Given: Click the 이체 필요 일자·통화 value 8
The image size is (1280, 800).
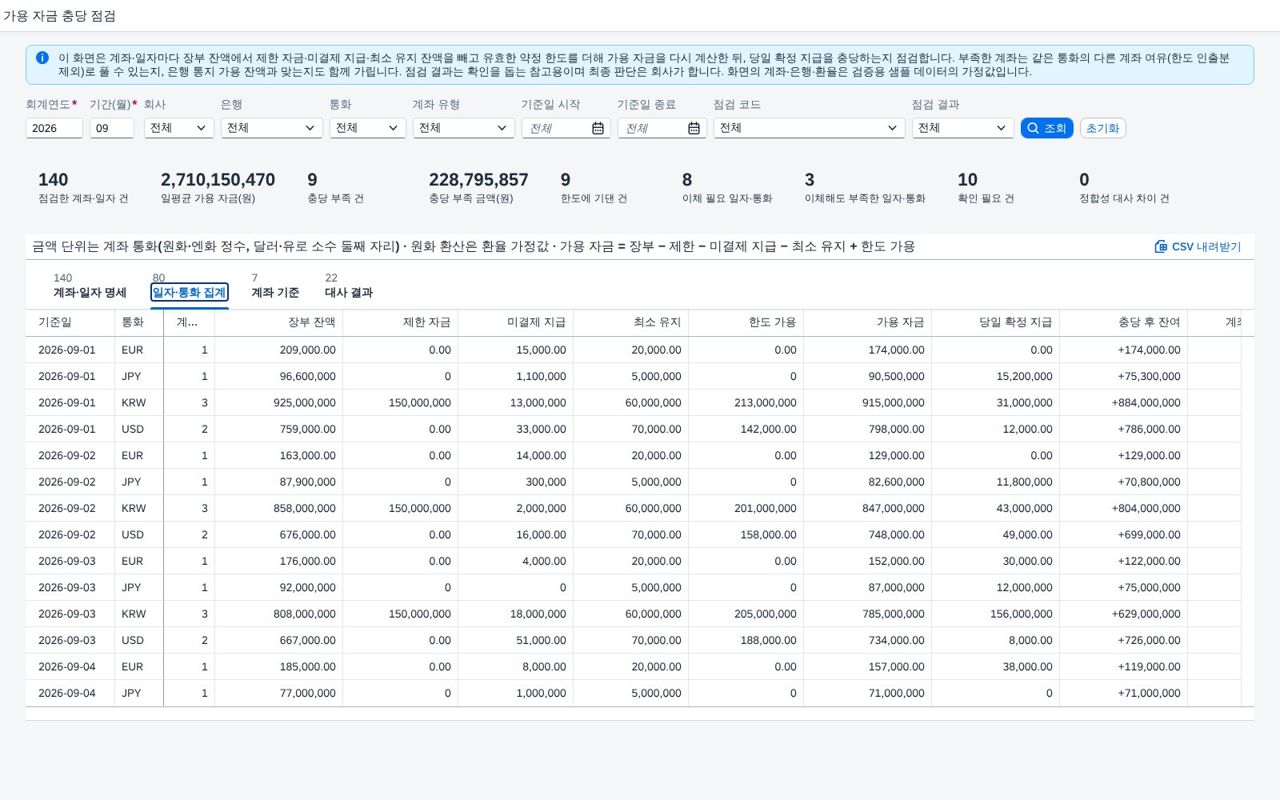Looking at the screenshot, I should [x=687, y=180].
